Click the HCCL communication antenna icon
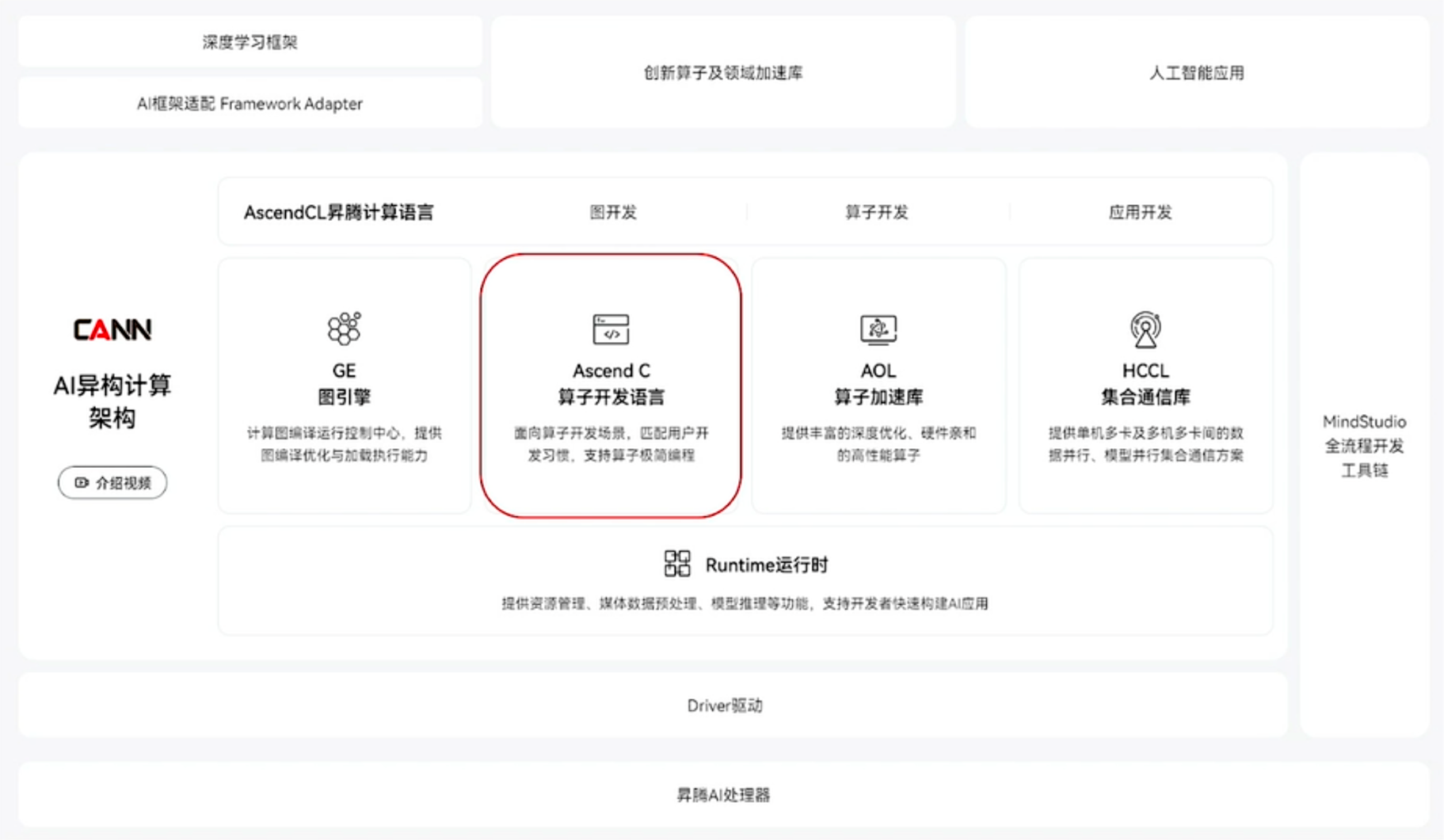Screen dimensions: 1444x840 (1145, 329)
